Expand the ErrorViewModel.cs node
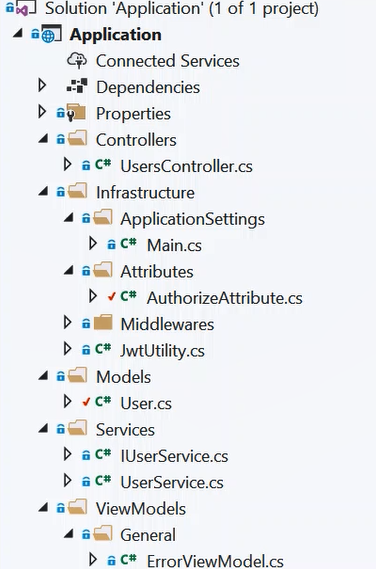 [x=93, y=559]
